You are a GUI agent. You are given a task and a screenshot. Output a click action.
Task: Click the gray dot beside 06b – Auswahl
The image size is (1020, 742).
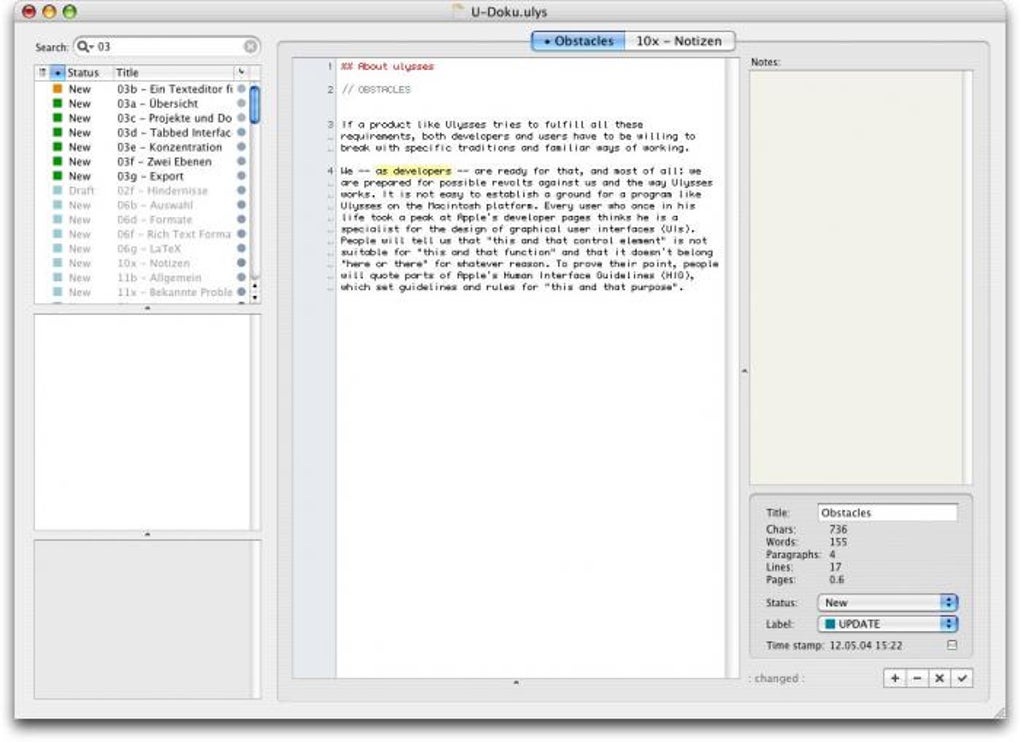241,205
